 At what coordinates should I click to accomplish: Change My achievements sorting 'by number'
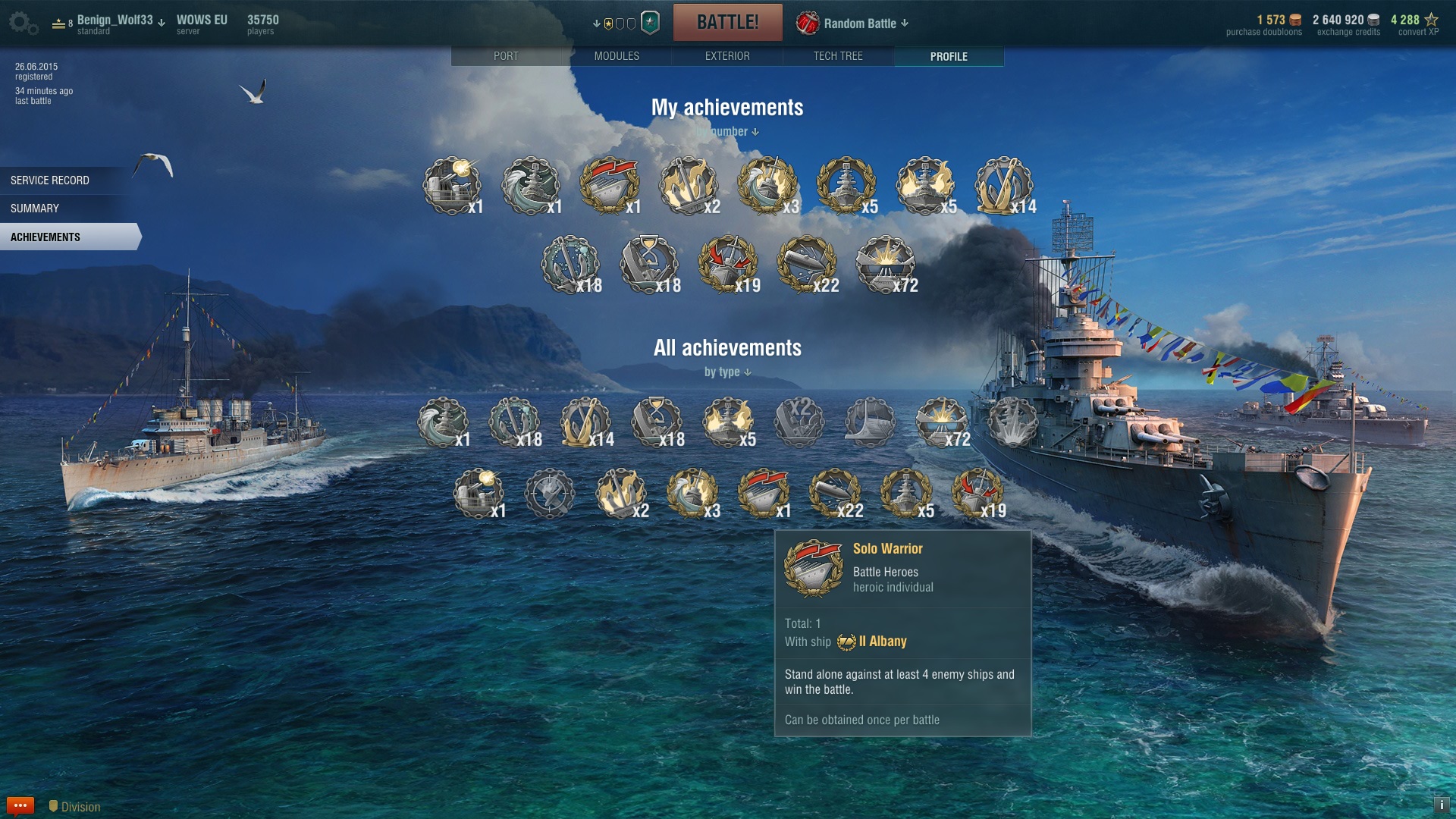tap(727, 131)
